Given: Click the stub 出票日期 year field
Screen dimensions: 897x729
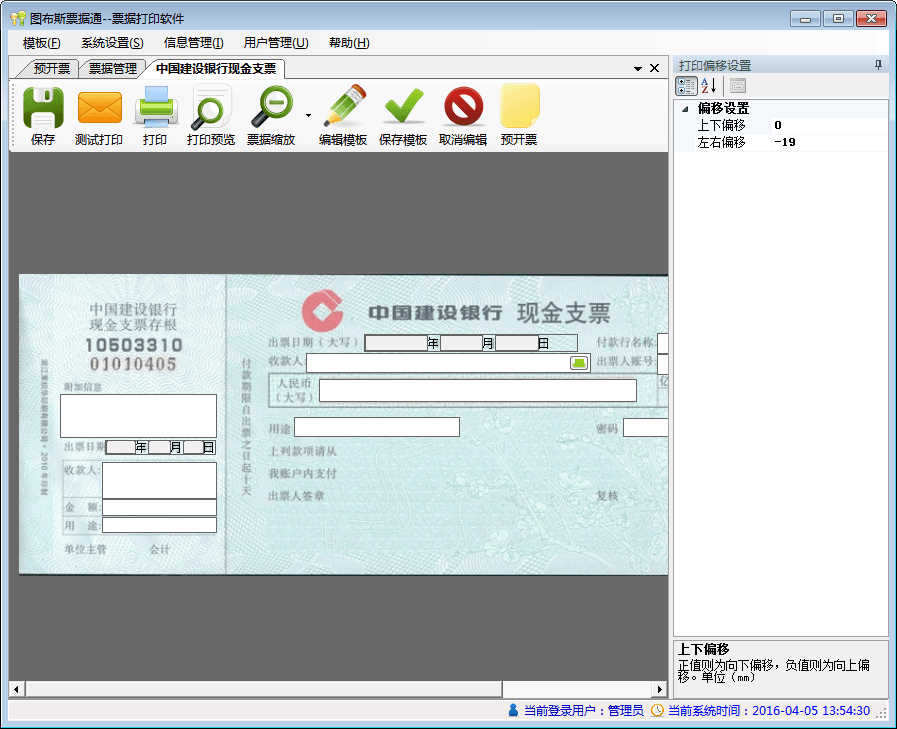Looking at the screenshot, I should click(x=120, y=447).
